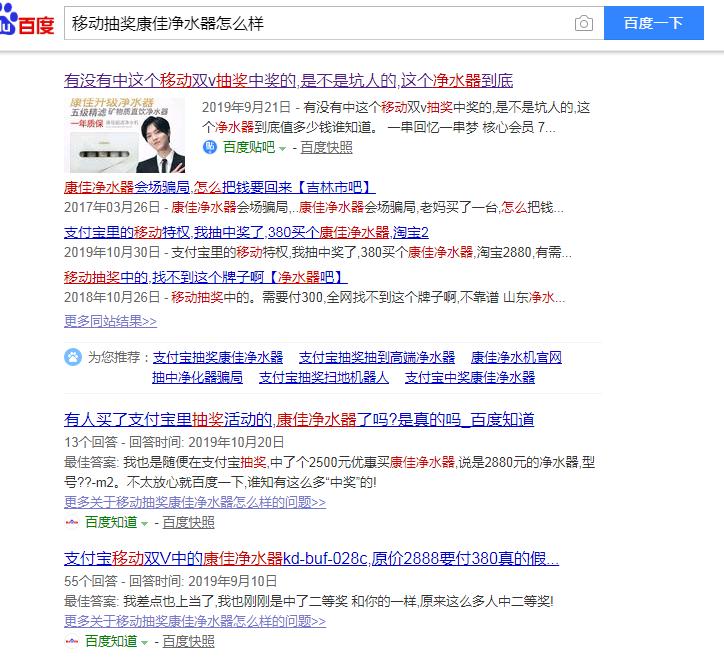Click the Baidu Tieba paw icon

tap(210, 147)
